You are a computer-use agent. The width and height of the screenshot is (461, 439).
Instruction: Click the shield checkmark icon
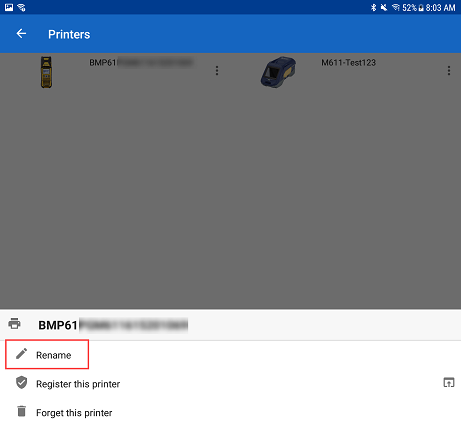point(22,383)
